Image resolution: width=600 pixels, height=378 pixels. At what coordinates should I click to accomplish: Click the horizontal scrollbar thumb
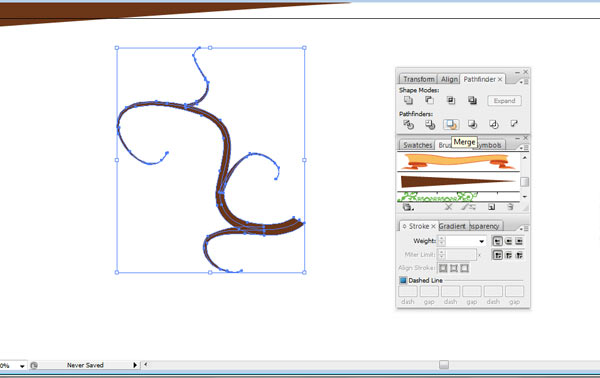pos(444,365)
